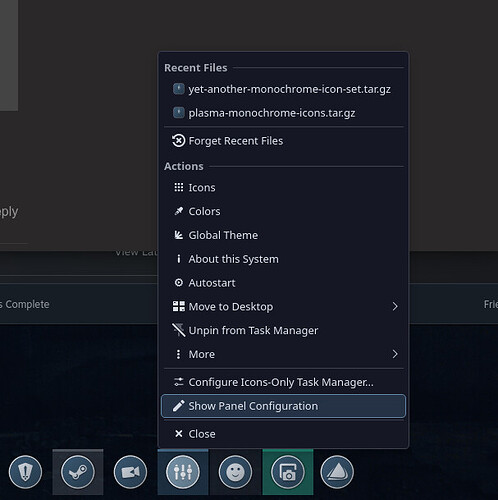498x500 pixels.
Task: Open yet-another-monochrome-icon-set.tar.gz recent file
Action: point(283,89)
